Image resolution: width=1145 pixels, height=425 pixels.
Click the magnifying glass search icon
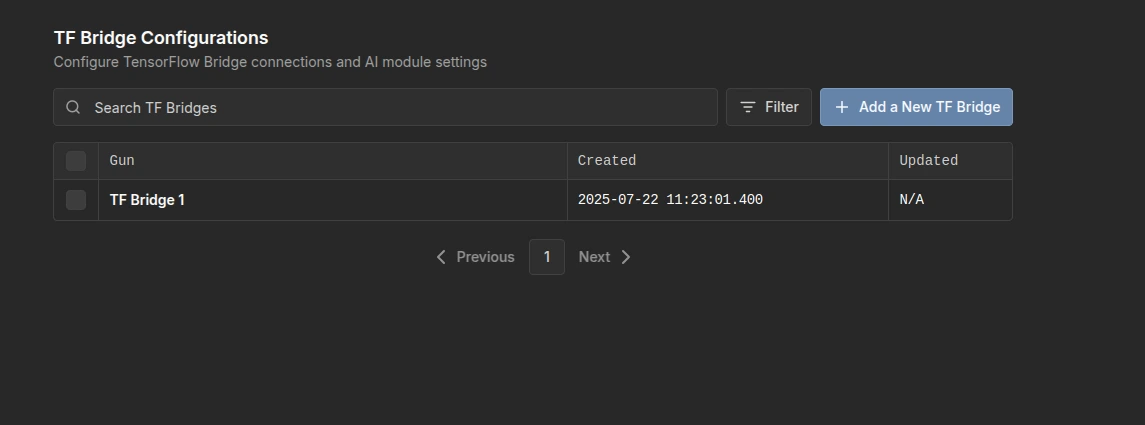click(x=73, y=107)
